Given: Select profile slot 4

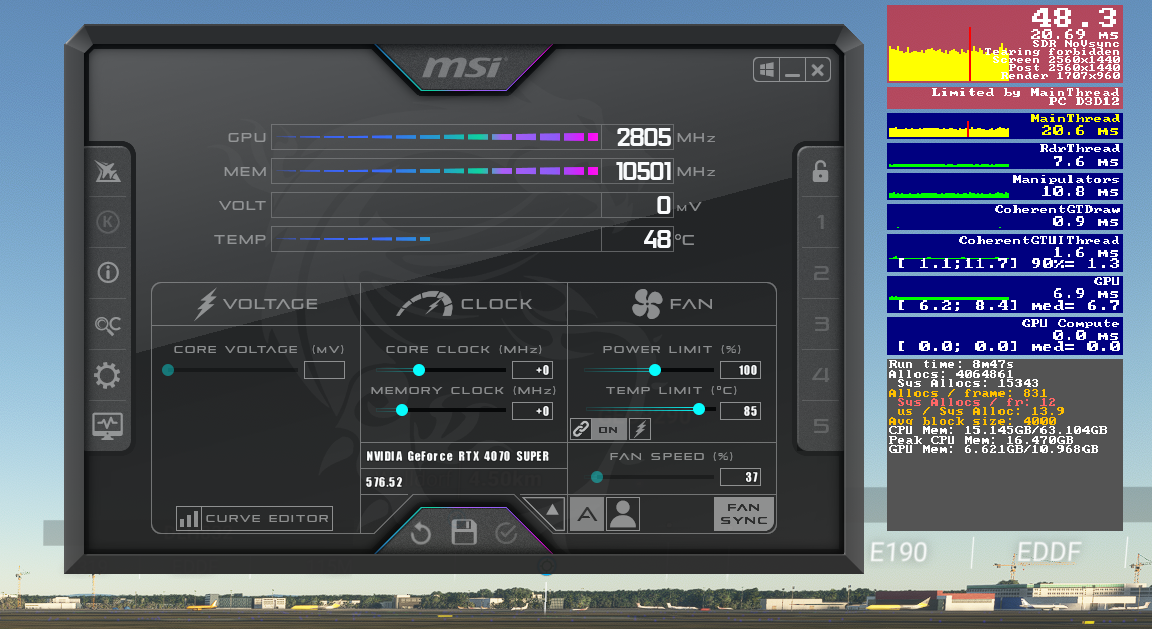Looking at the screenshot, I should coord(821,375).
